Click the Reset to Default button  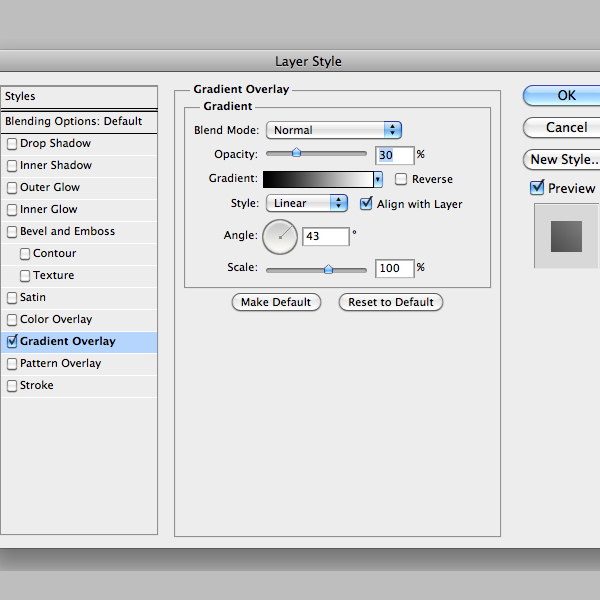tap(391, 302)
